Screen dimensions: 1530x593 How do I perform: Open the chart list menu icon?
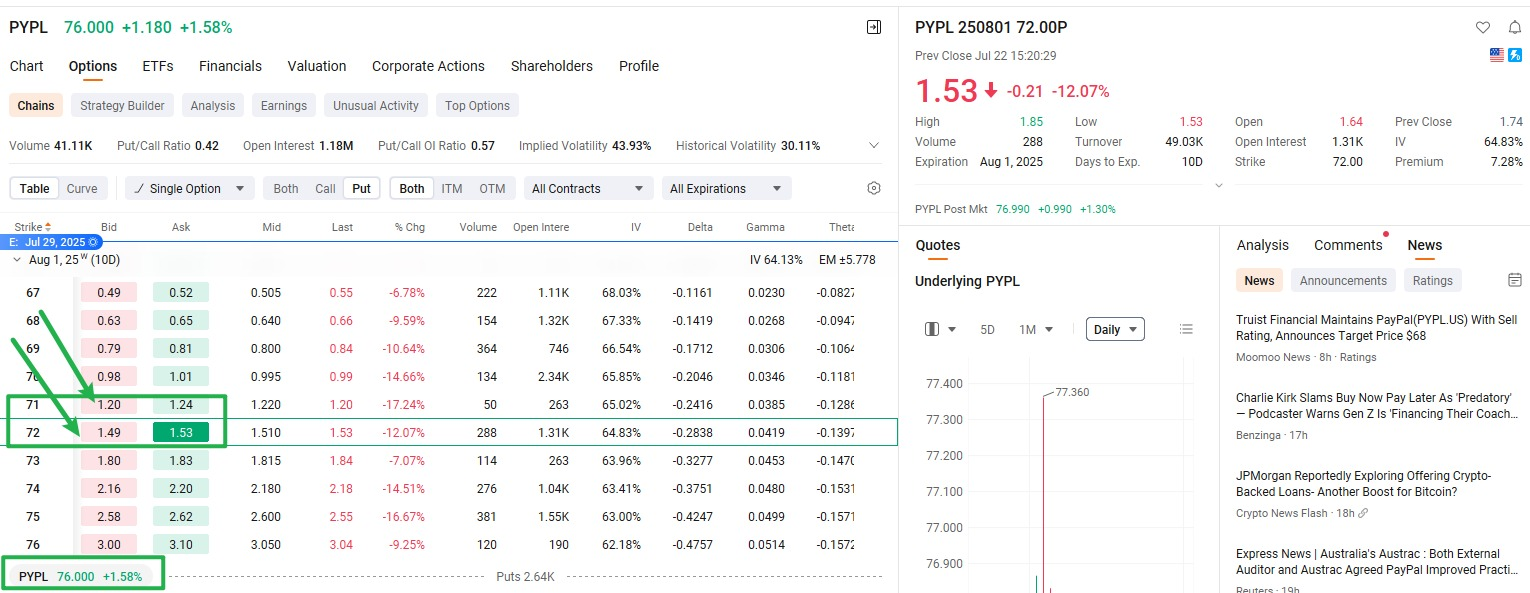click(x=1186, y=329)
